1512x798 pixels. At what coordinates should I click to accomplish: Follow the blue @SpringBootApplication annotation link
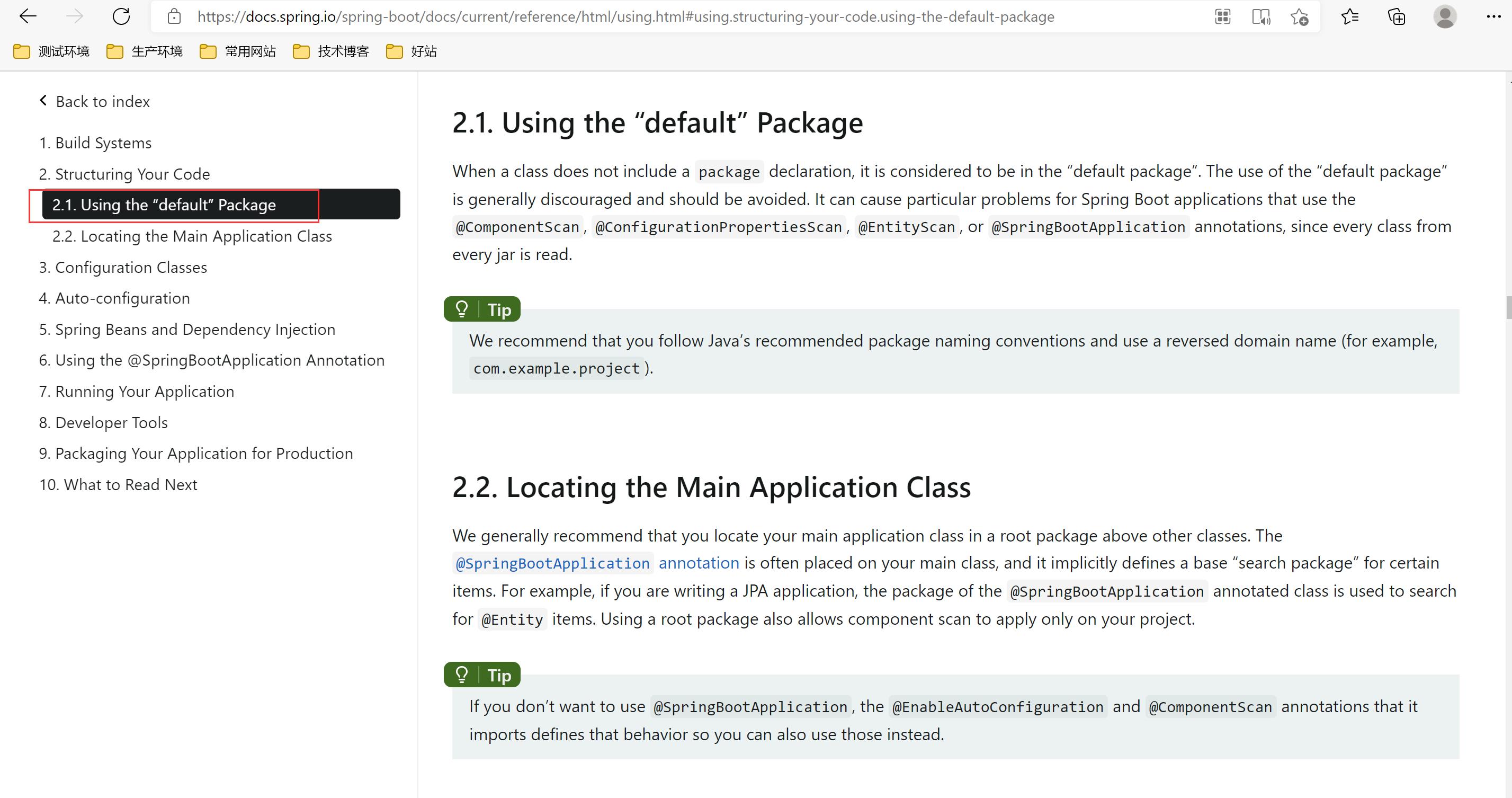click(x=596, y=563)
